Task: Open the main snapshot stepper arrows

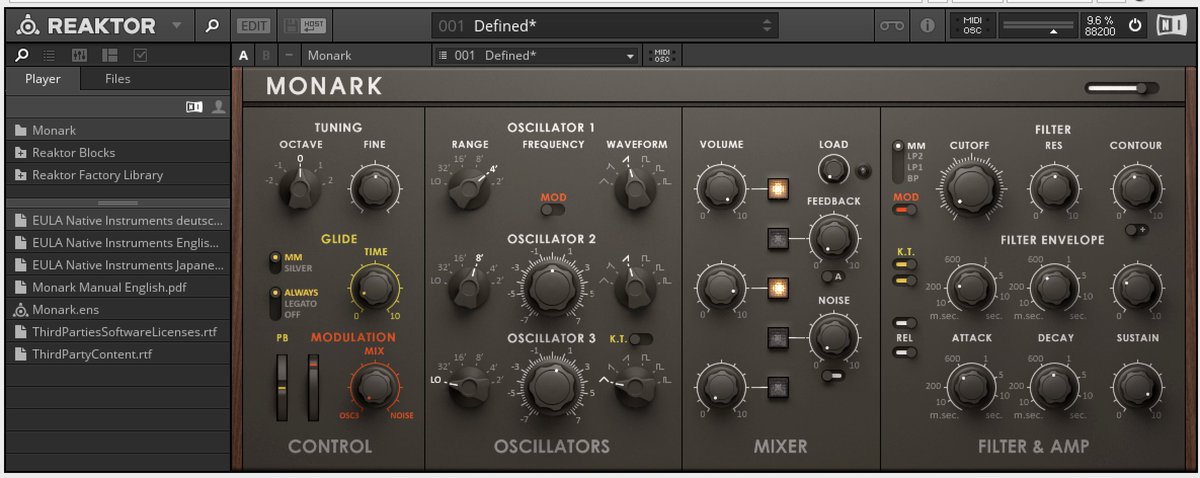Action: (767, 26)
